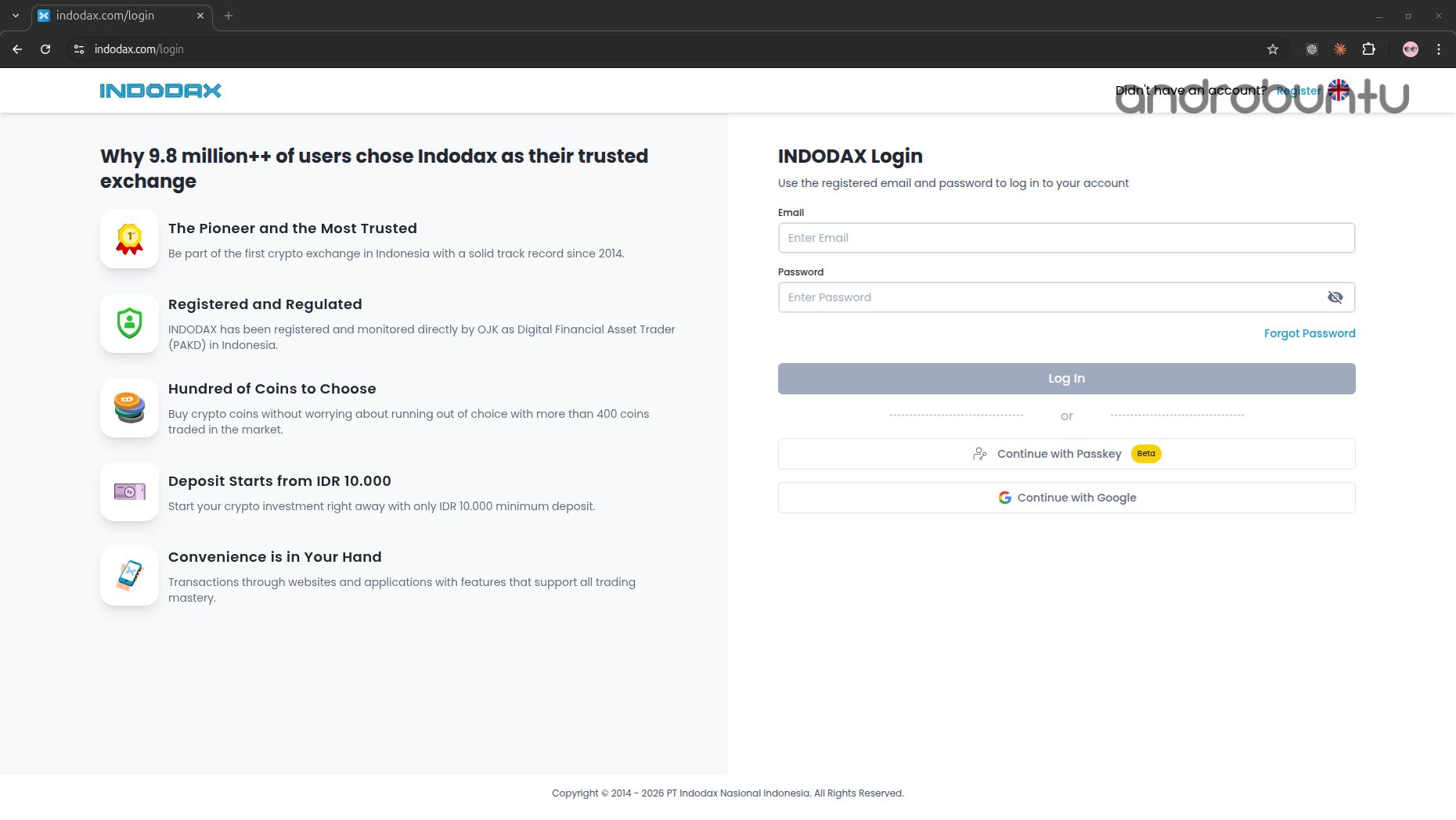Screen dimensions: 1456x820
Task: Click the orange starburst extension icon
Action: (x=1340, y=49)
